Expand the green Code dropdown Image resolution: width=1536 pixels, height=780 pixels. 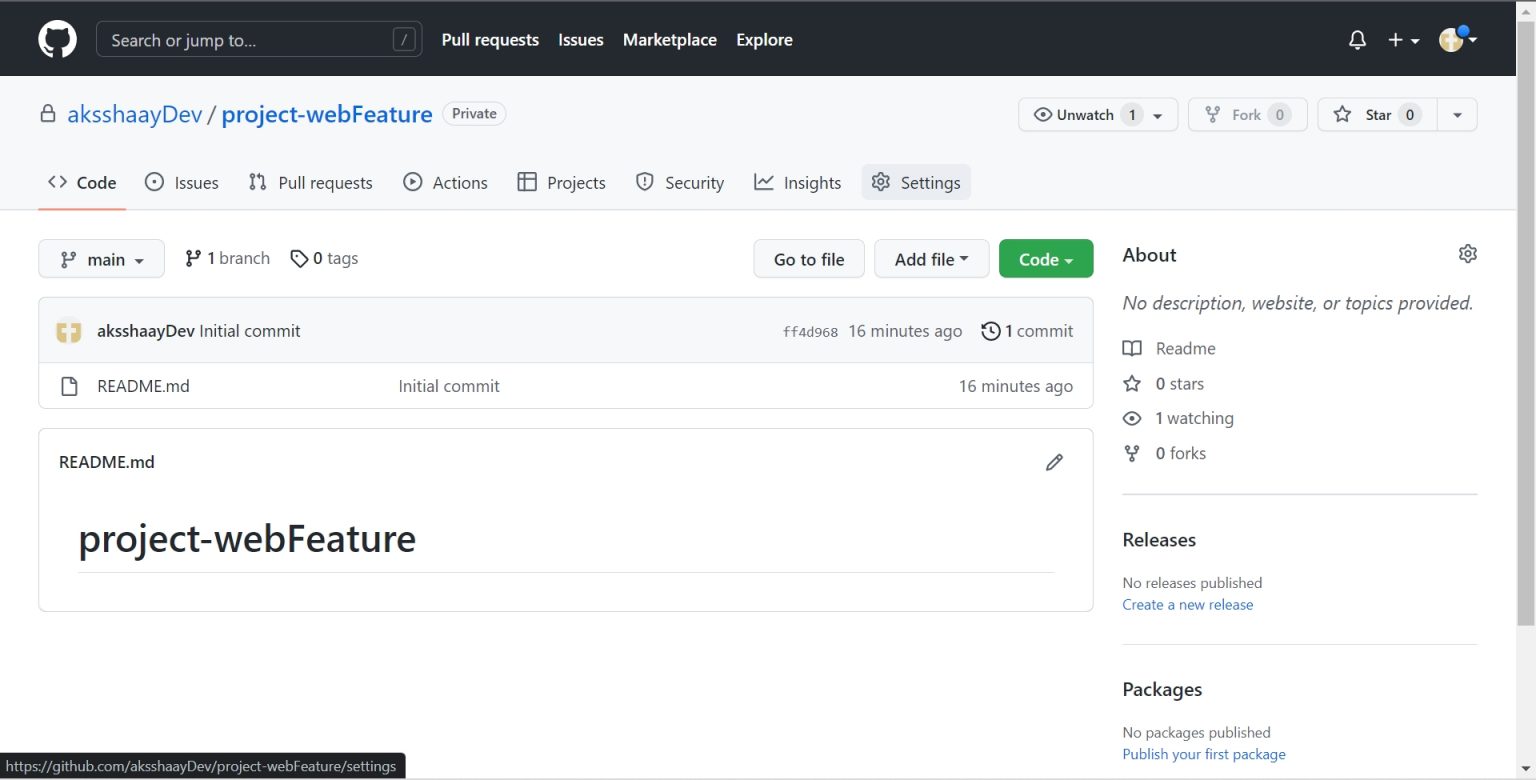[x=1045, y=259]
